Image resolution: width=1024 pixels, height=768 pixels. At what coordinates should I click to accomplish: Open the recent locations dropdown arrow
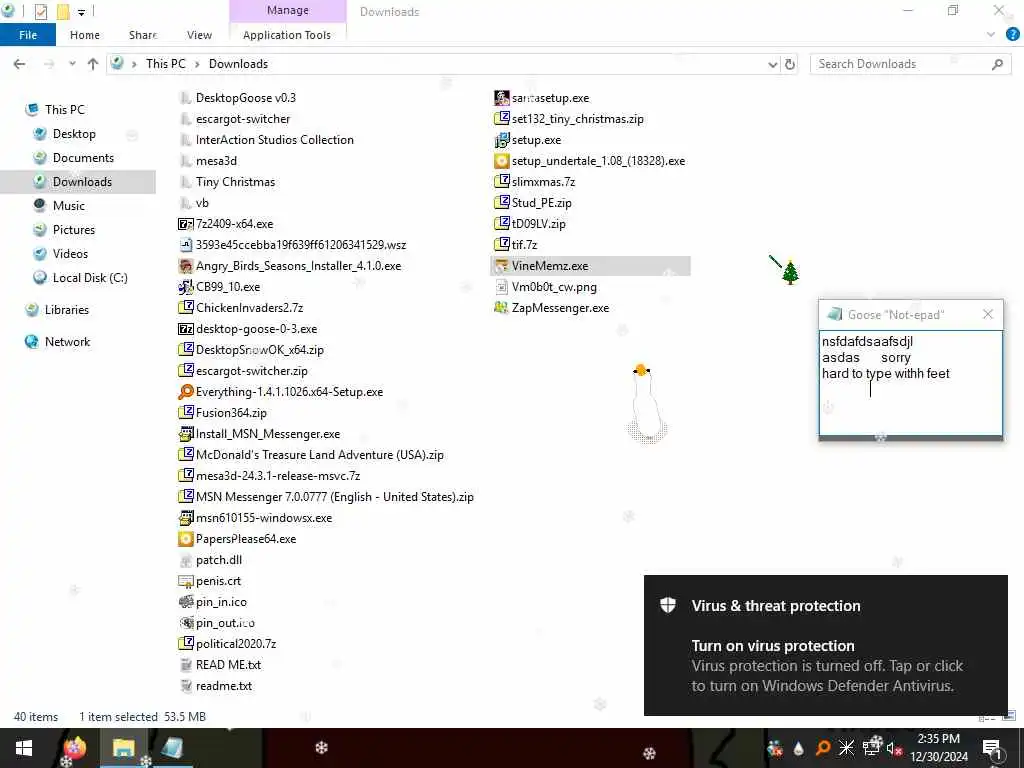pos(72,64)
